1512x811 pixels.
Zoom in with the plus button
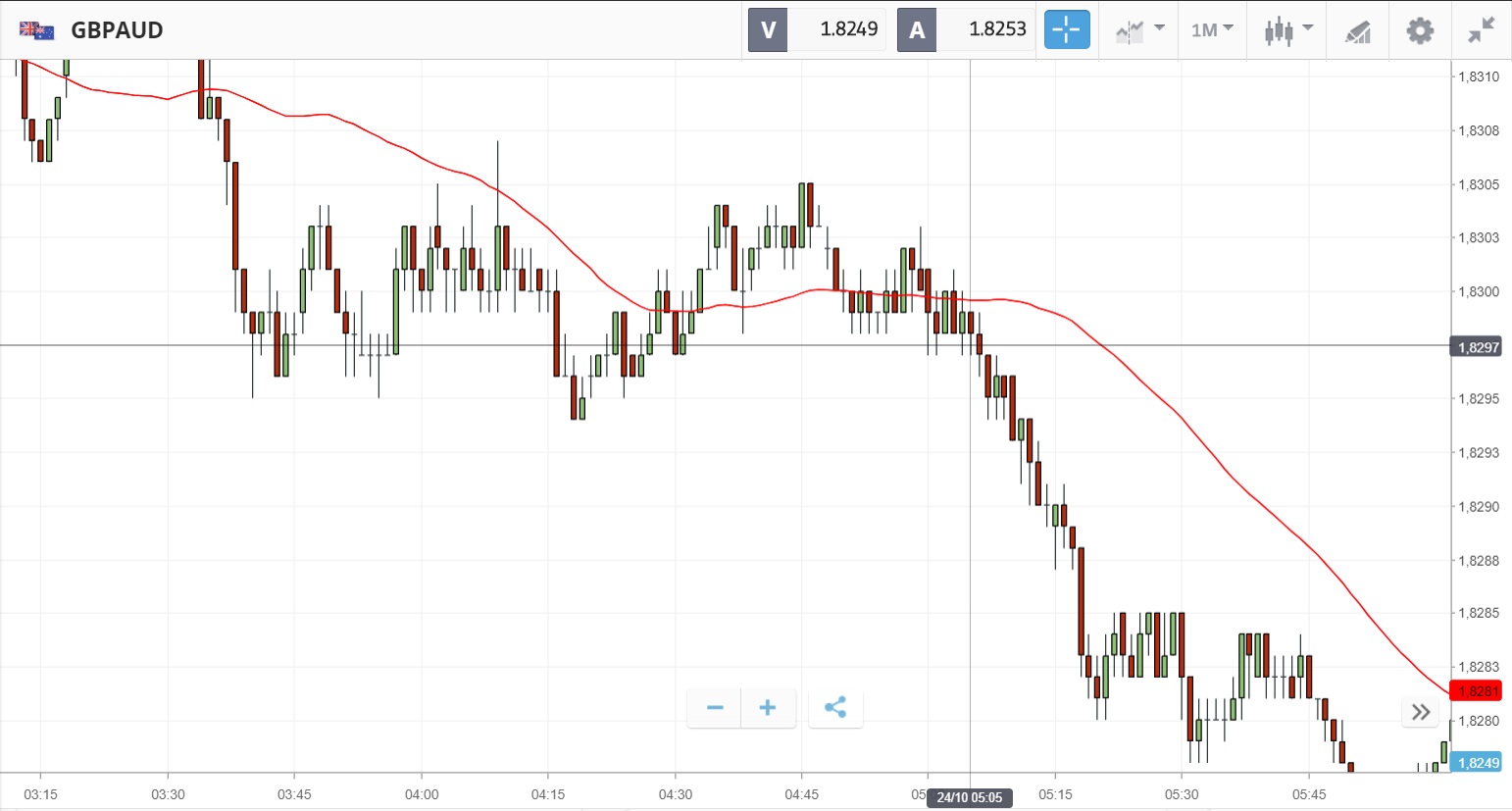768,708
